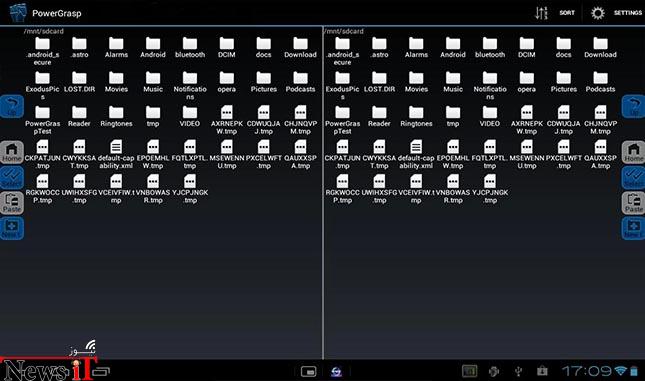Viewport: 645px width, 381px height.
Task: Open the Reader folder in the right pane
Action: (x=379, y=117)
